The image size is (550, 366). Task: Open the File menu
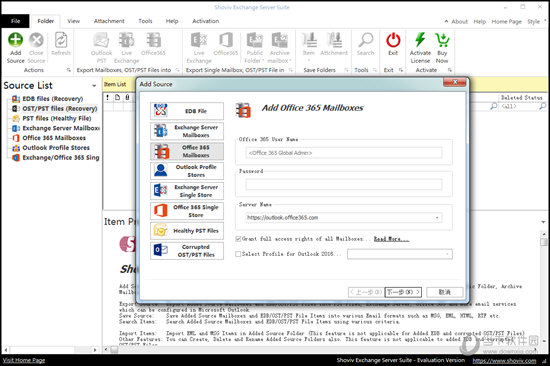(15, 21)
